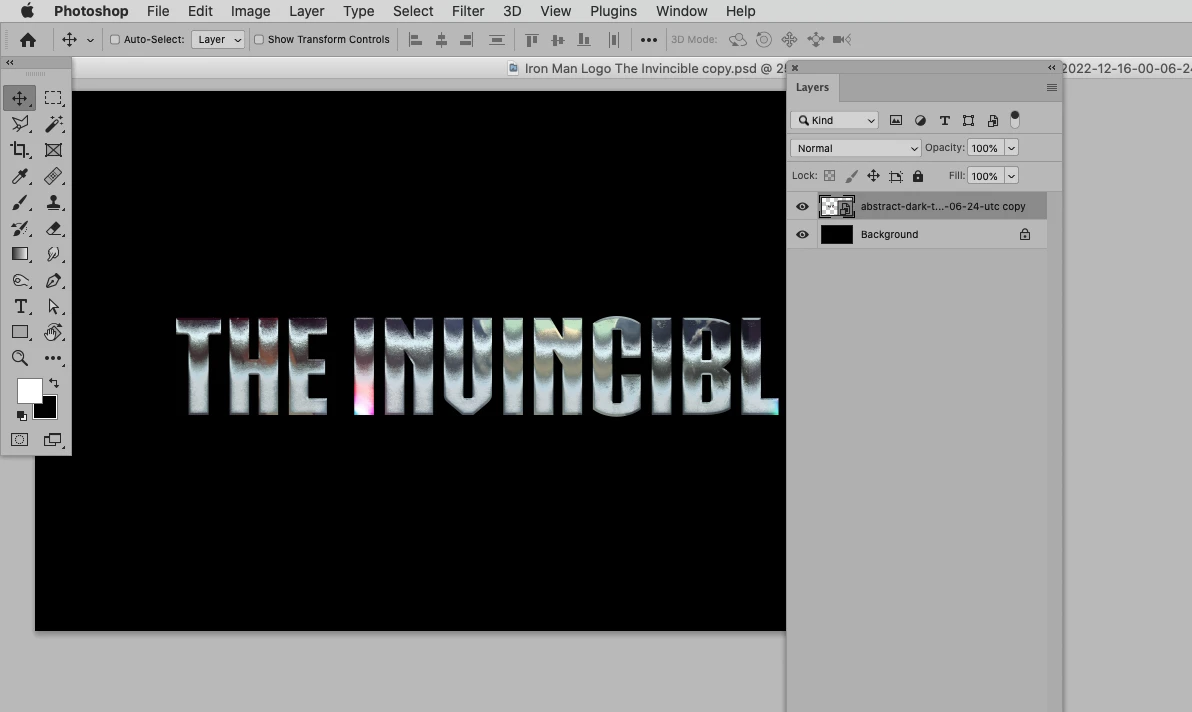Collapse the Layers panel double-arrow

pos(1052,68)
